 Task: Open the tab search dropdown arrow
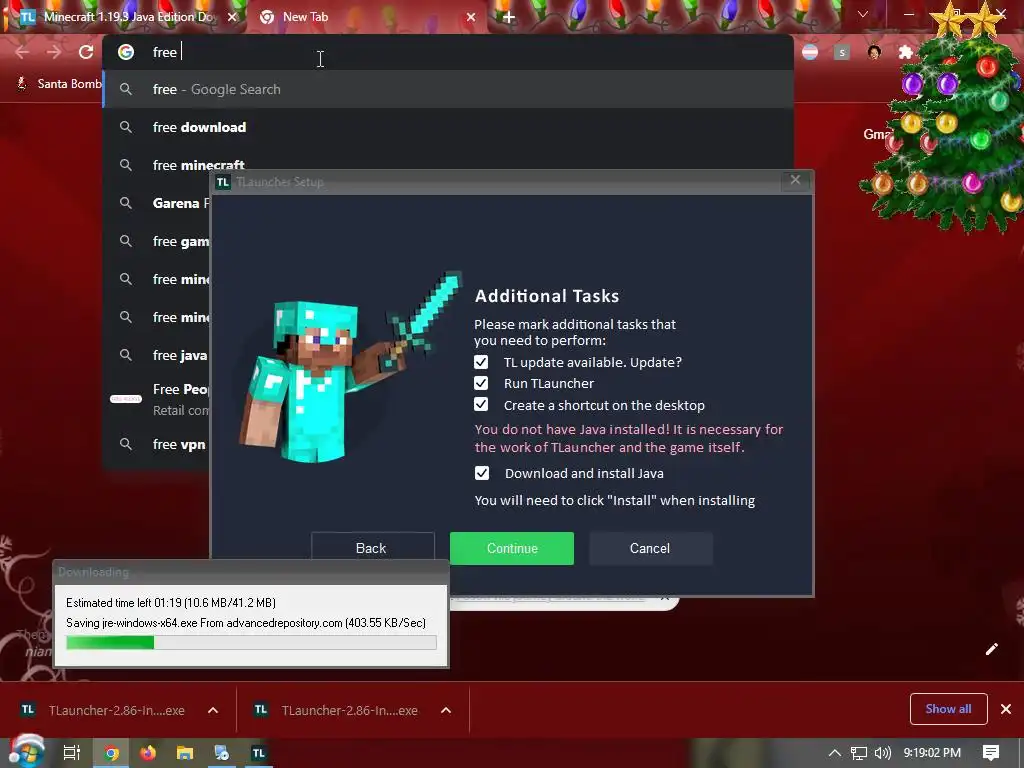pos(863,14)
